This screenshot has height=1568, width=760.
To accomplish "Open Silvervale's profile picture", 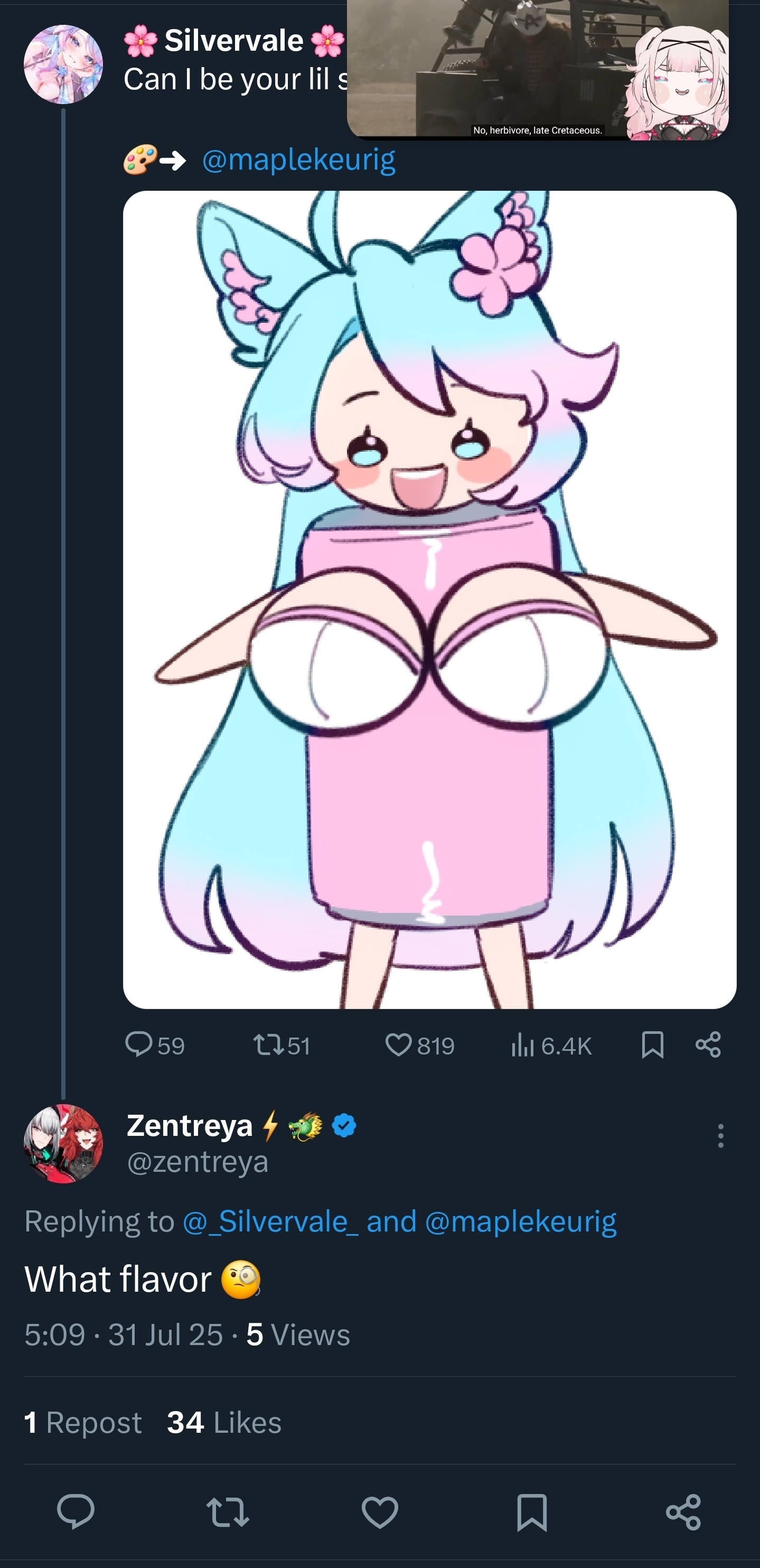I will pos(63,64).
